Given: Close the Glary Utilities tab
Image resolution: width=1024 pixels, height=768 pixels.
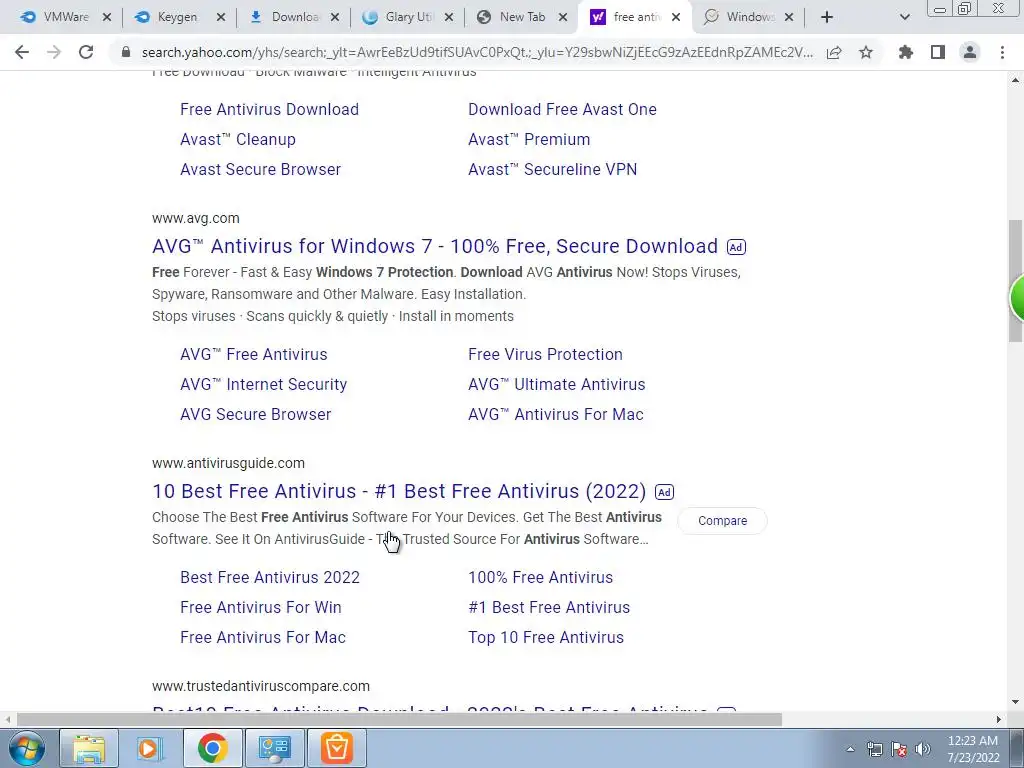Looking at the screenshot, I should coord(449,18).
